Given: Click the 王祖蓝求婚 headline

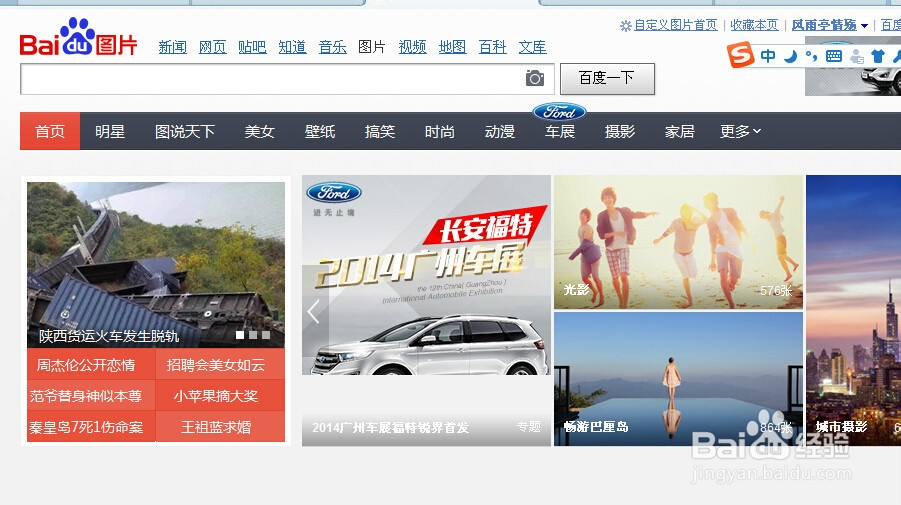Looking at the screenshot, I should point(216,427).
